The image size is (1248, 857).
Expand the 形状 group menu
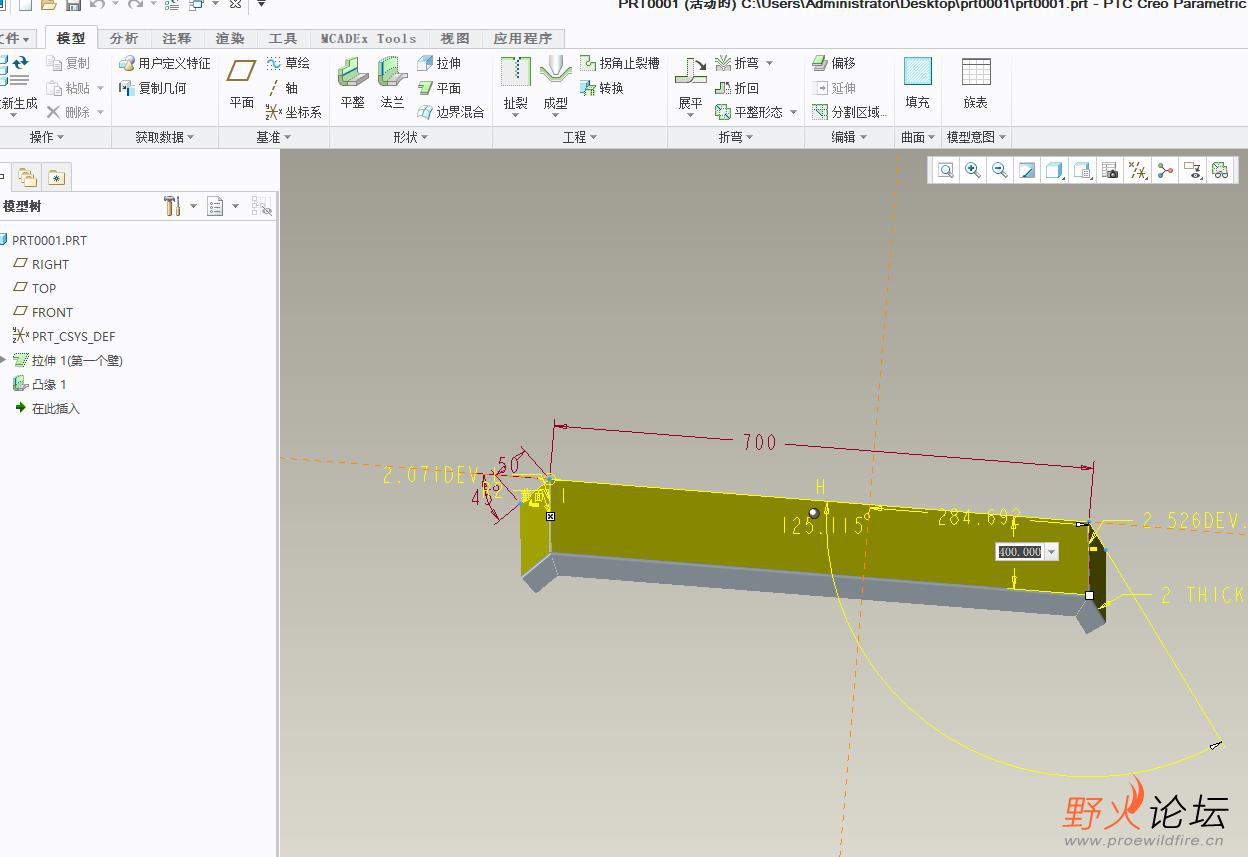click(x=411, y=137)
